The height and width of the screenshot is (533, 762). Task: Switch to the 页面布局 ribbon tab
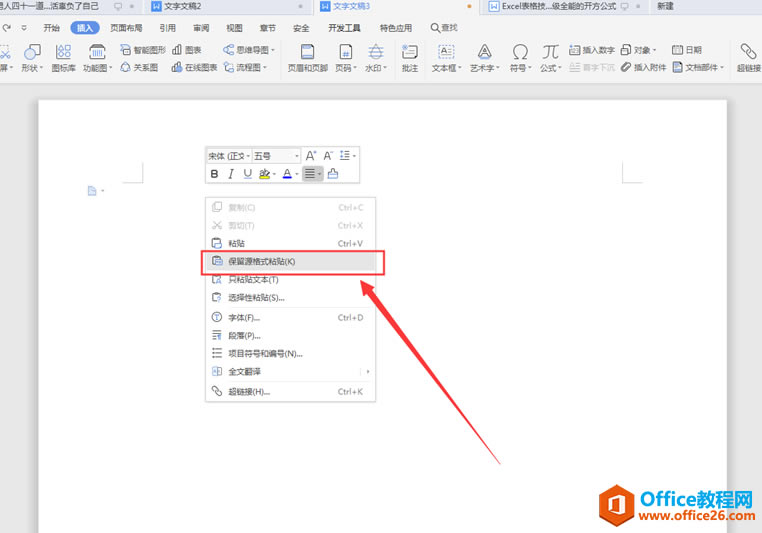pyautogui.click(x=126, y=28)
